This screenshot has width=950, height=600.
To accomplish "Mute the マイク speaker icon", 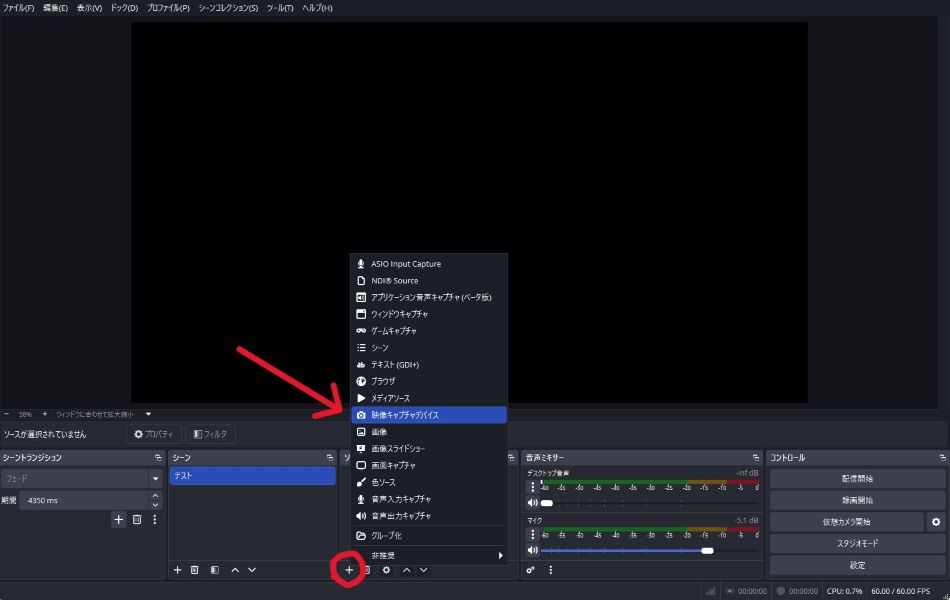I will [x=532, y=550].
